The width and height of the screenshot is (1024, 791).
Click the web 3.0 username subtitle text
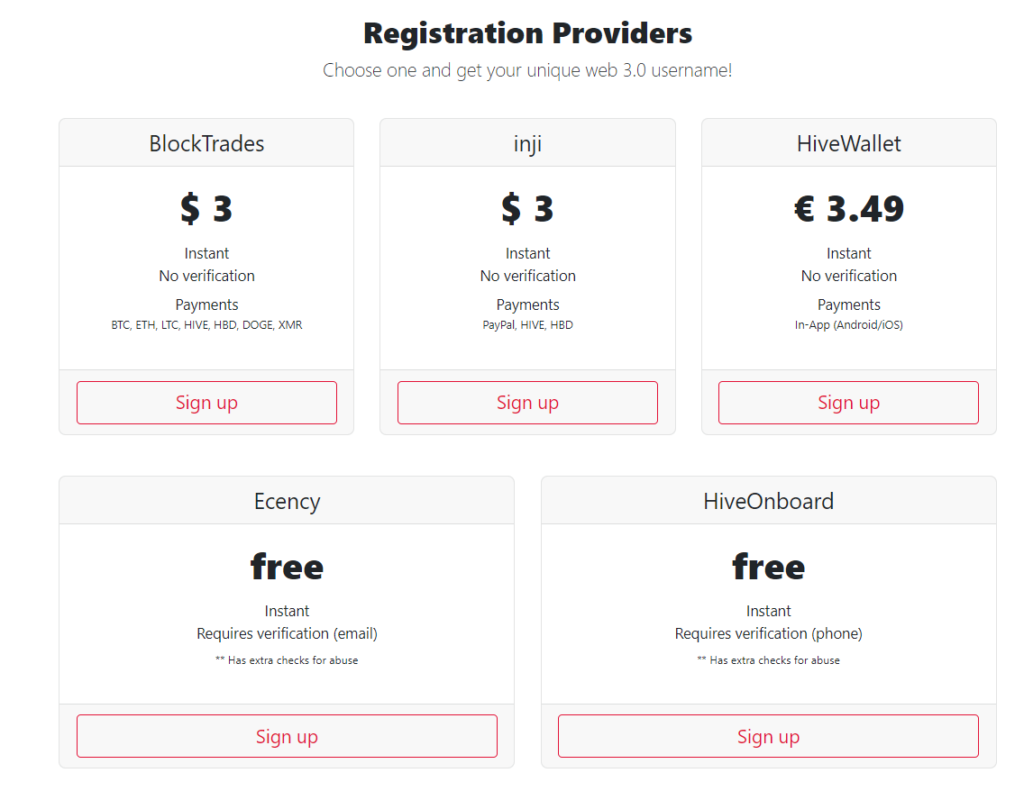pyautogui.click(x=527, y=71)
